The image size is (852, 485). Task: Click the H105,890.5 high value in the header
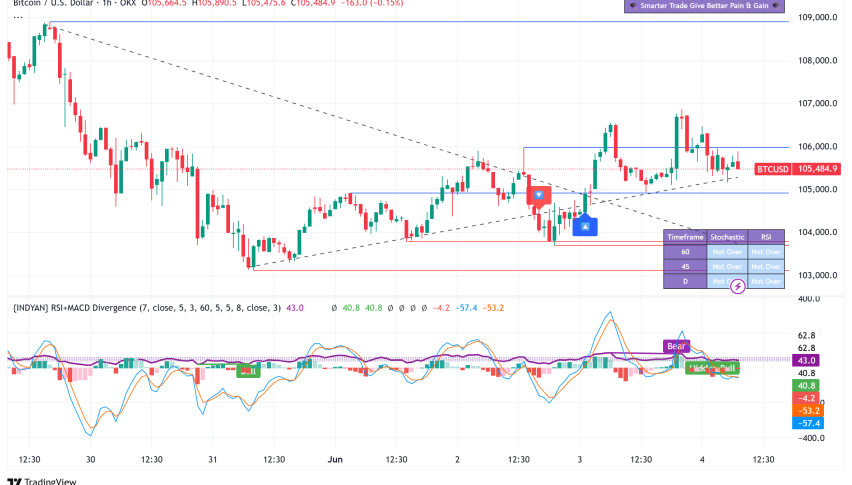click(214, 3)
